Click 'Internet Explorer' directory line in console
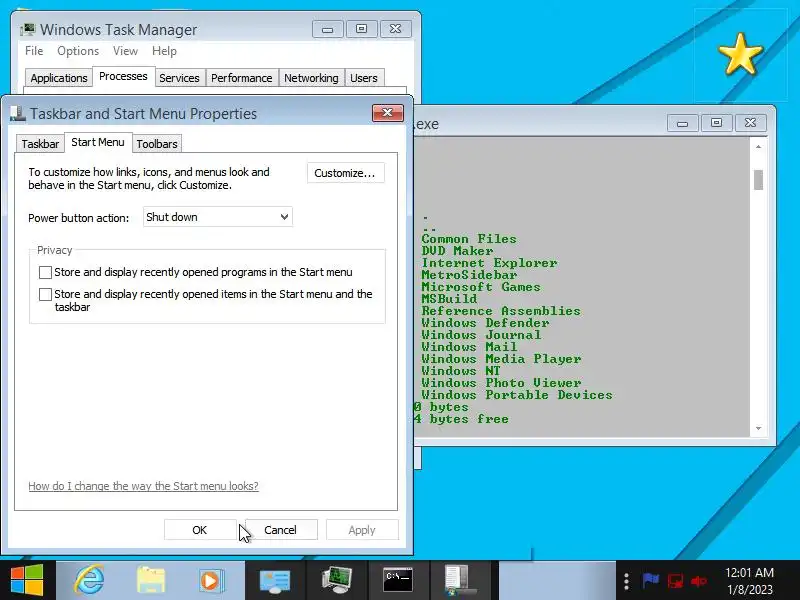 [x=489, y=263]
